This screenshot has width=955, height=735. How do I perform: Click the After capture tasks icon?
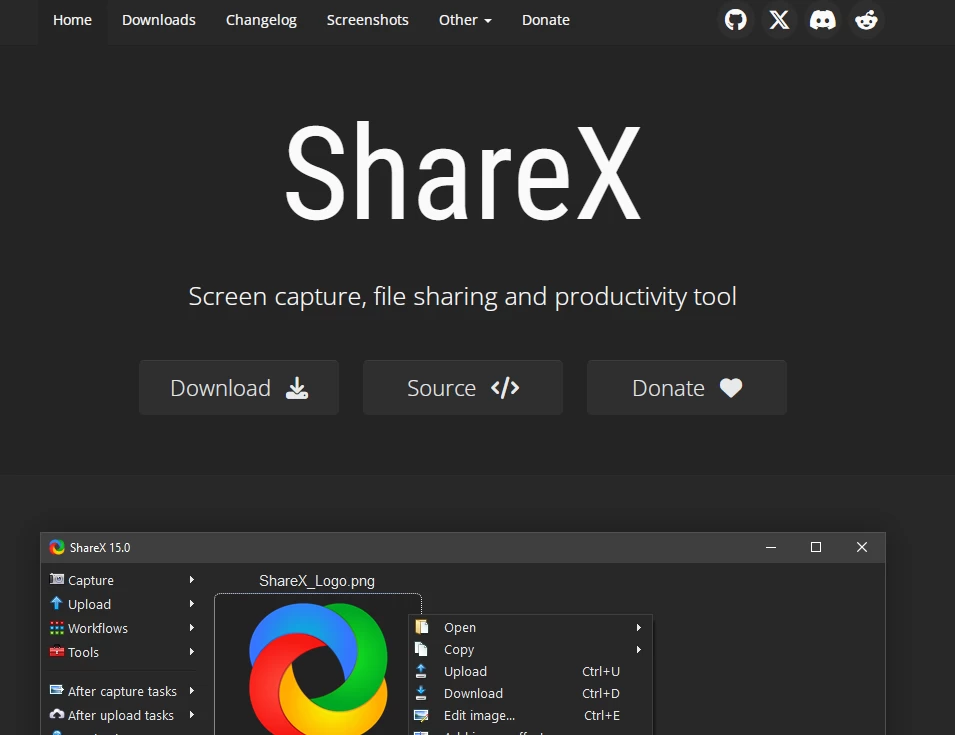coord(57,690)
